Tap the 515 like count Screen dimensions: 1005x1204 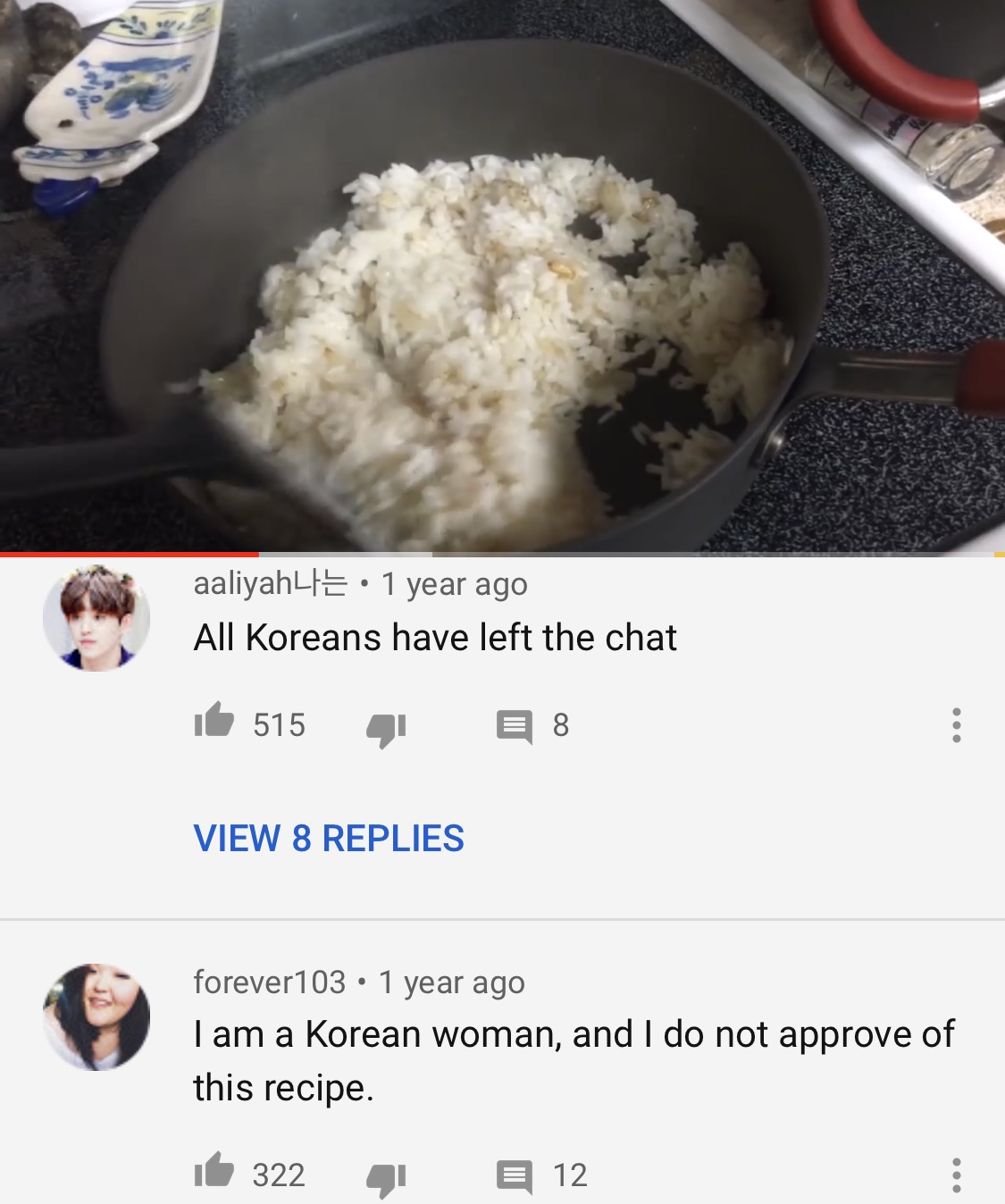click(279, 725)
